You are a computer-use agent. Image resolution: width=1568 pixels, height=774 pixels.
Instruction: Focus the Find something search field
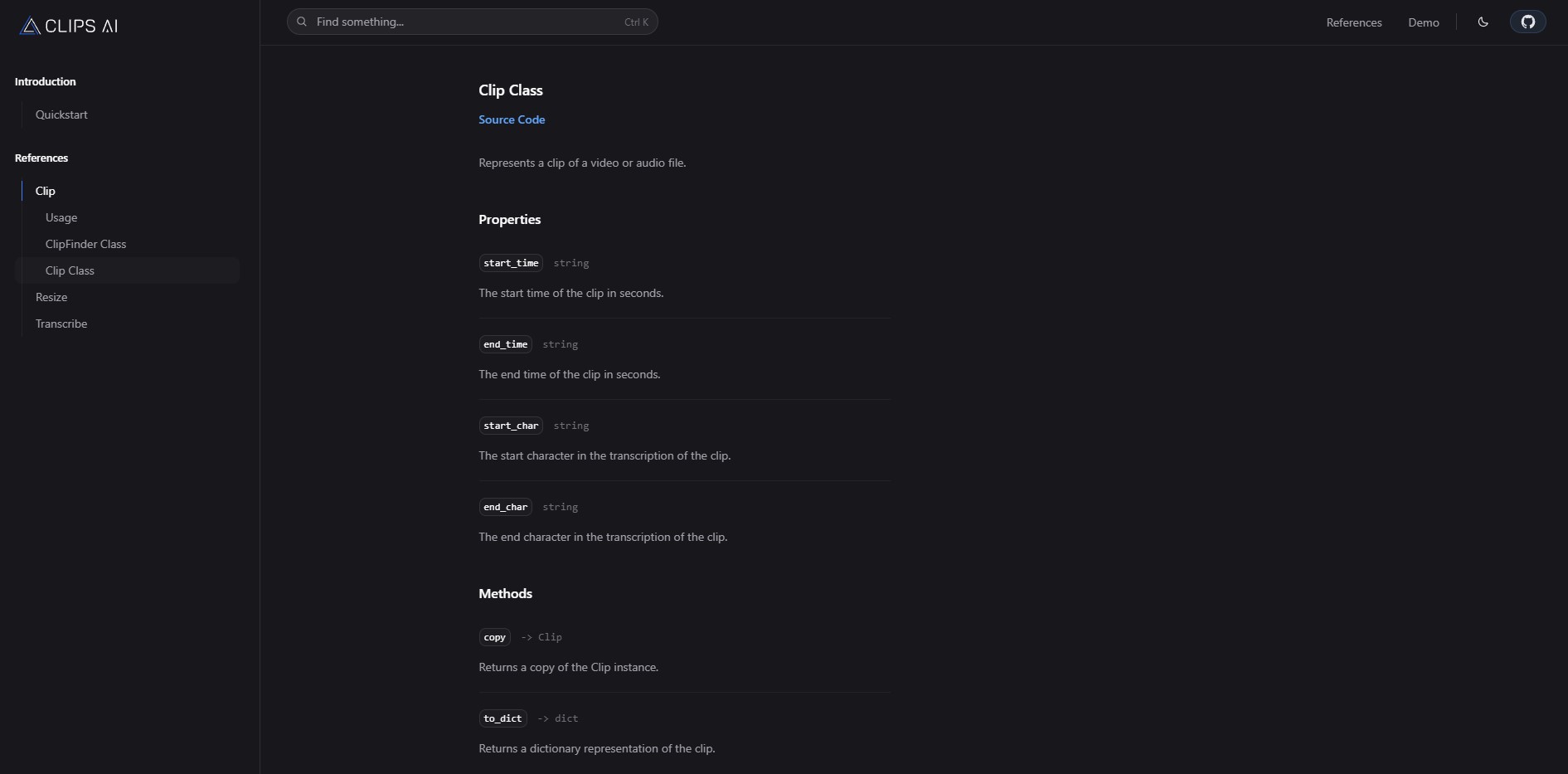[x=472, y=22]
